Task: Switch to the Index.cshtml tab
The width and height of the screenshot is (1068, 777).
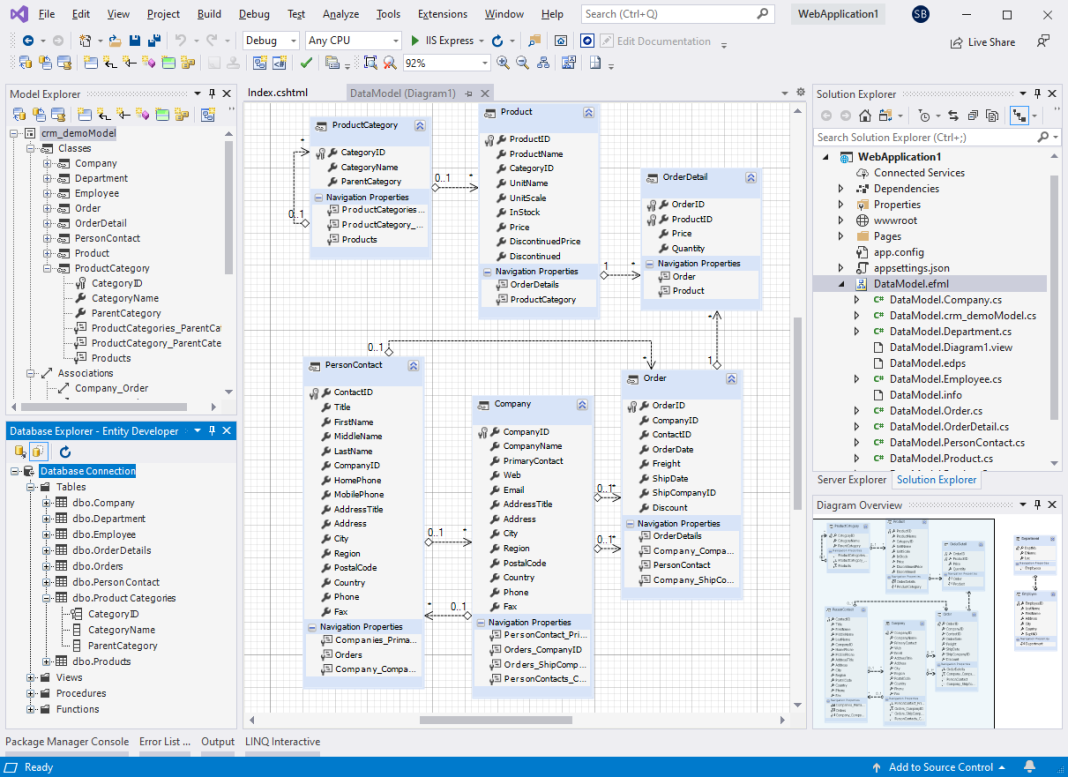Action: click(x=276, y=90)
